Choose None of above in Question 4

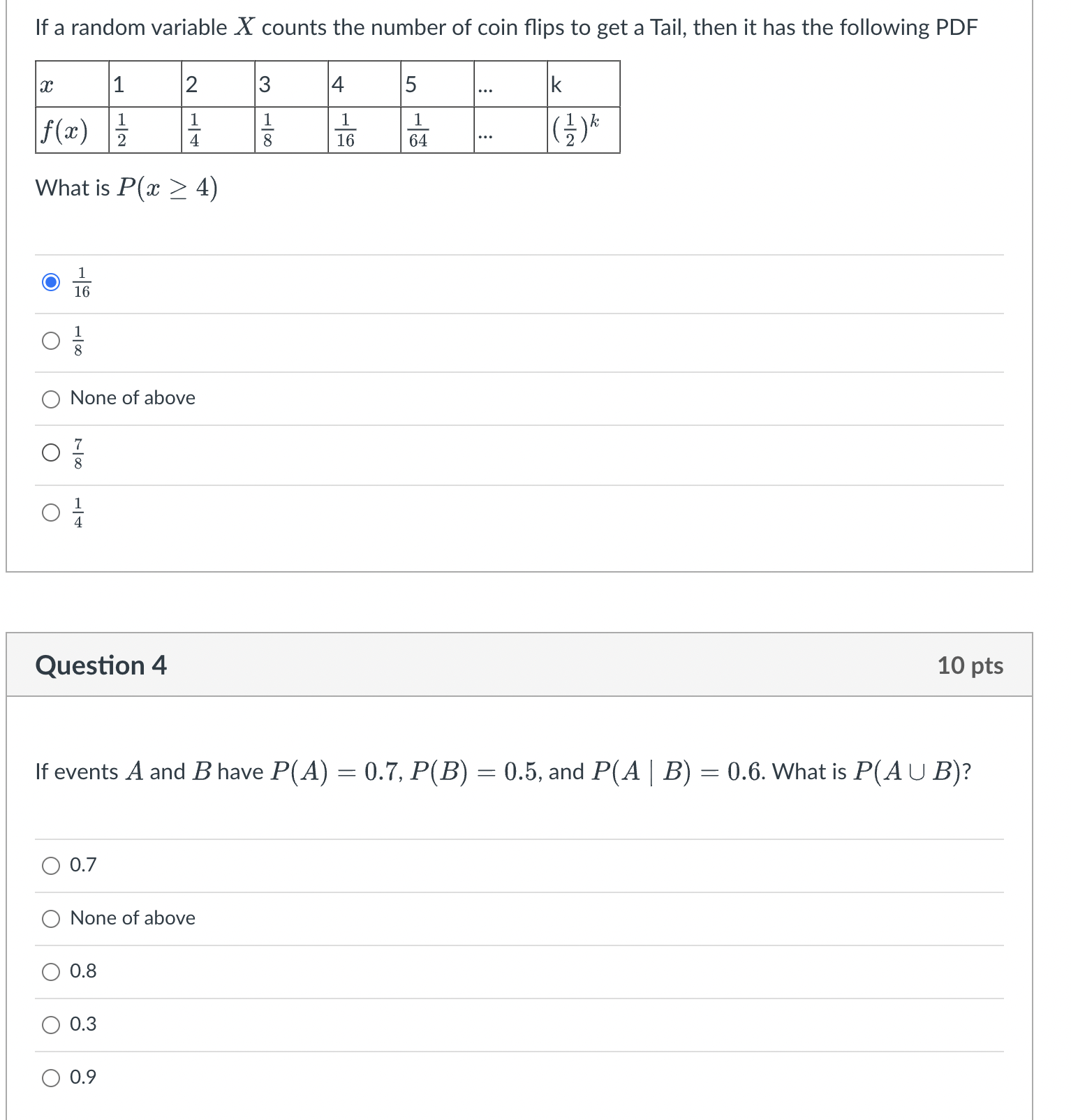pyautogui.click(x=50, y=919)
